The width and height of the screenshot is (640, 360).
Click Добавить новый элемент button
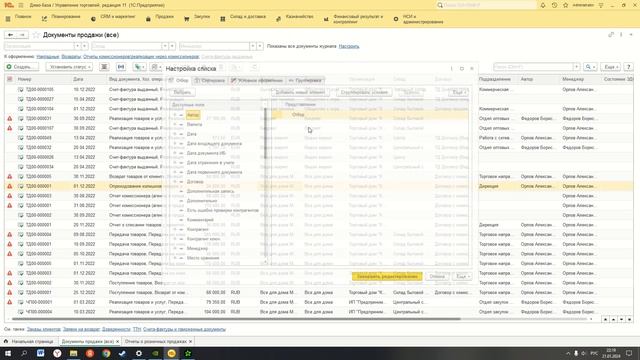click(300, 92)
